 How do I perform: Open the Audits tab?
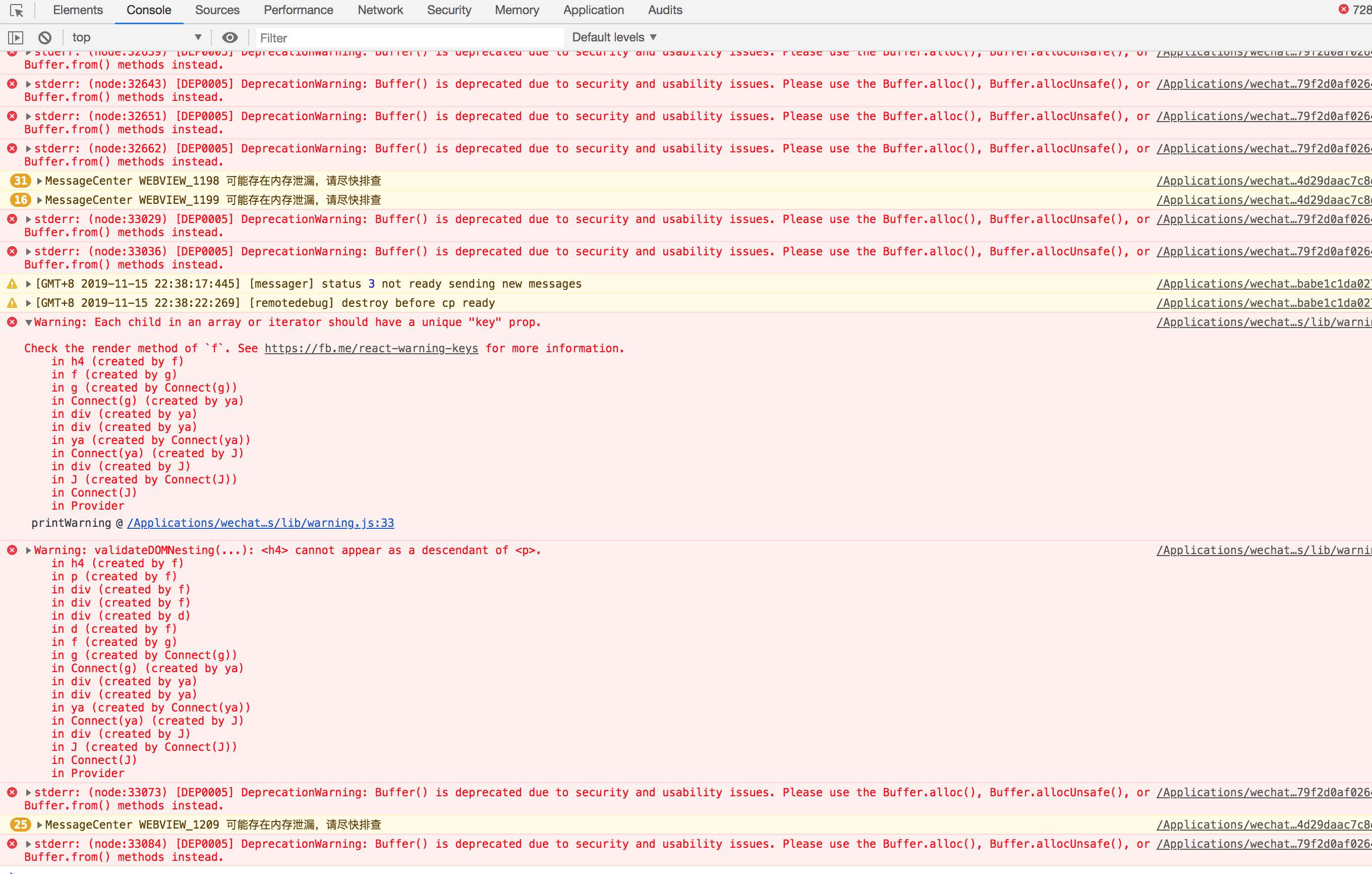tap(665, 10)
